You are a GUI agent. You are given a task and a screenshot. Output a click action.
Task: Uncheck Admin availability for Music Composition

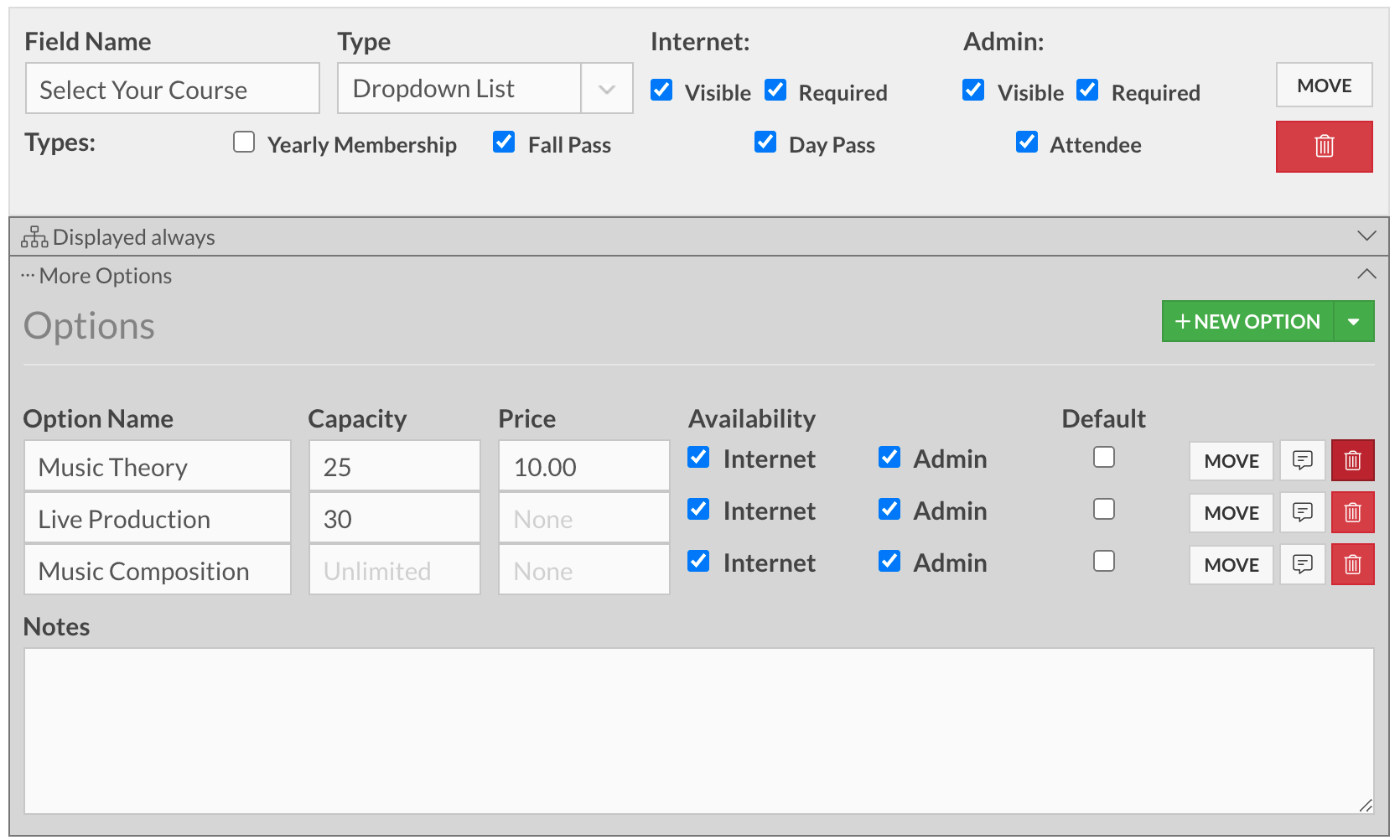(889, 561)
